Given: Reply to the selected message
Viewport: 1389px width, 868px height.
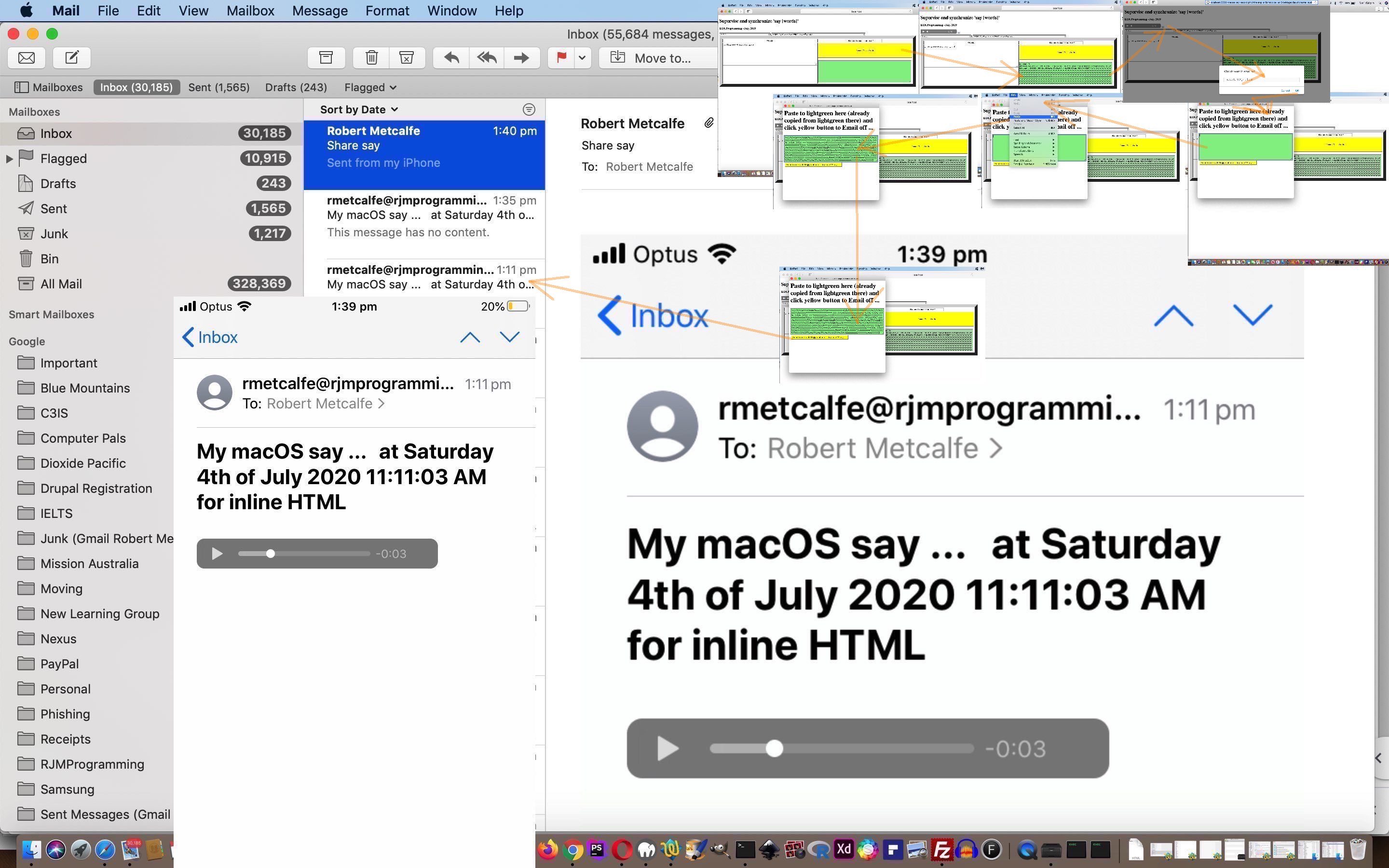Looking at the screenshot, I should click(451, 57).
